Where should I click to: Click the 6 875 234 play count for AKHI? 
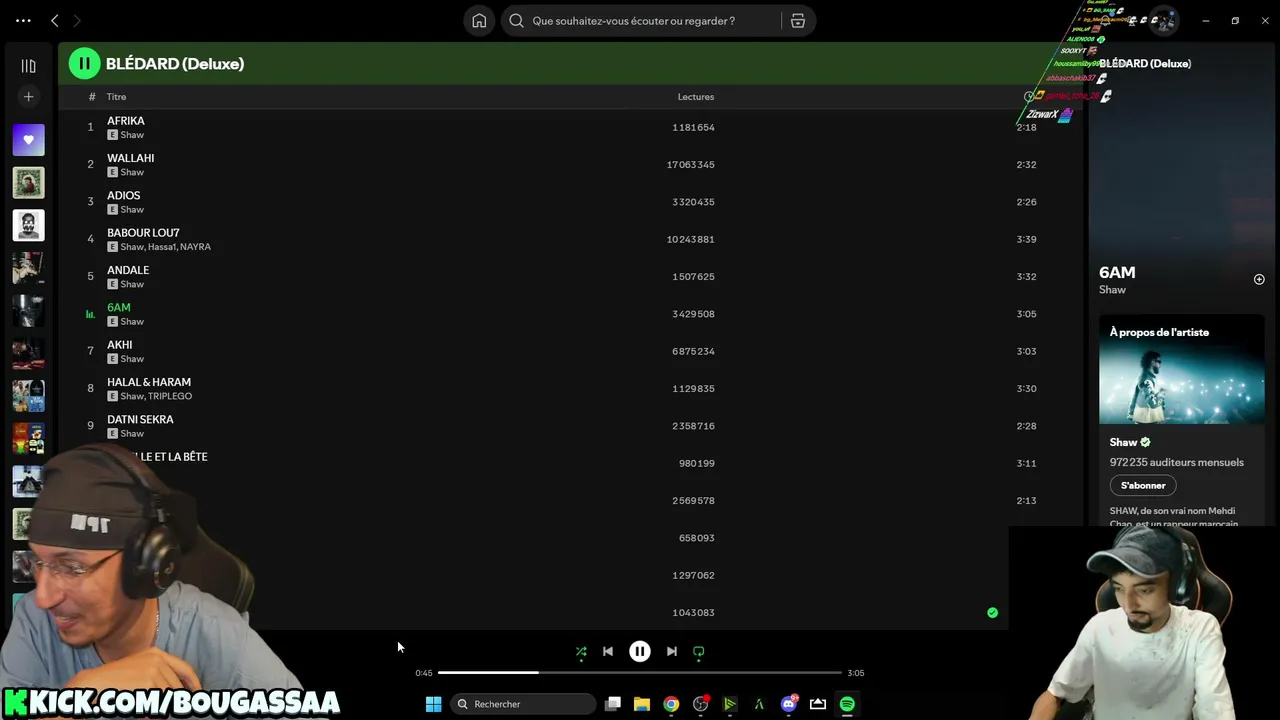point(694,352)
